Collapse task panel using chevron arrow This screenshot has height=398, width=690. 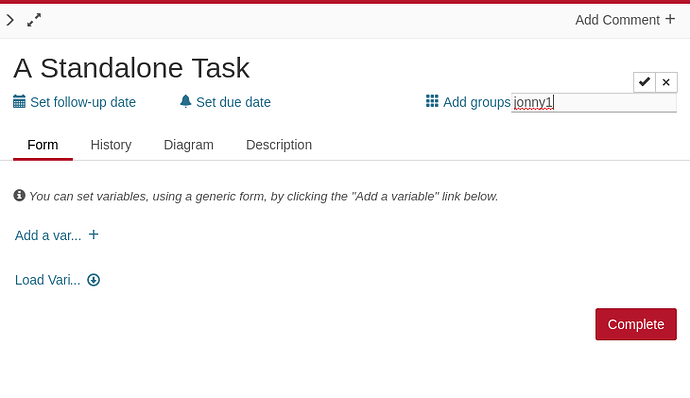10,20
